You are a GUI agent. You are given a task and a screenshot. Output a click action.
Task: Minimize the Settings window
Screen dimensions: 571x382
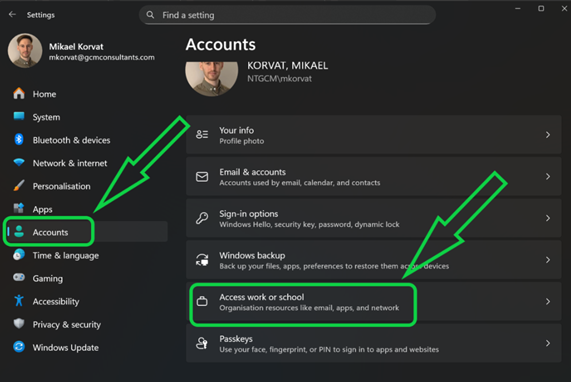pos(517,8)
